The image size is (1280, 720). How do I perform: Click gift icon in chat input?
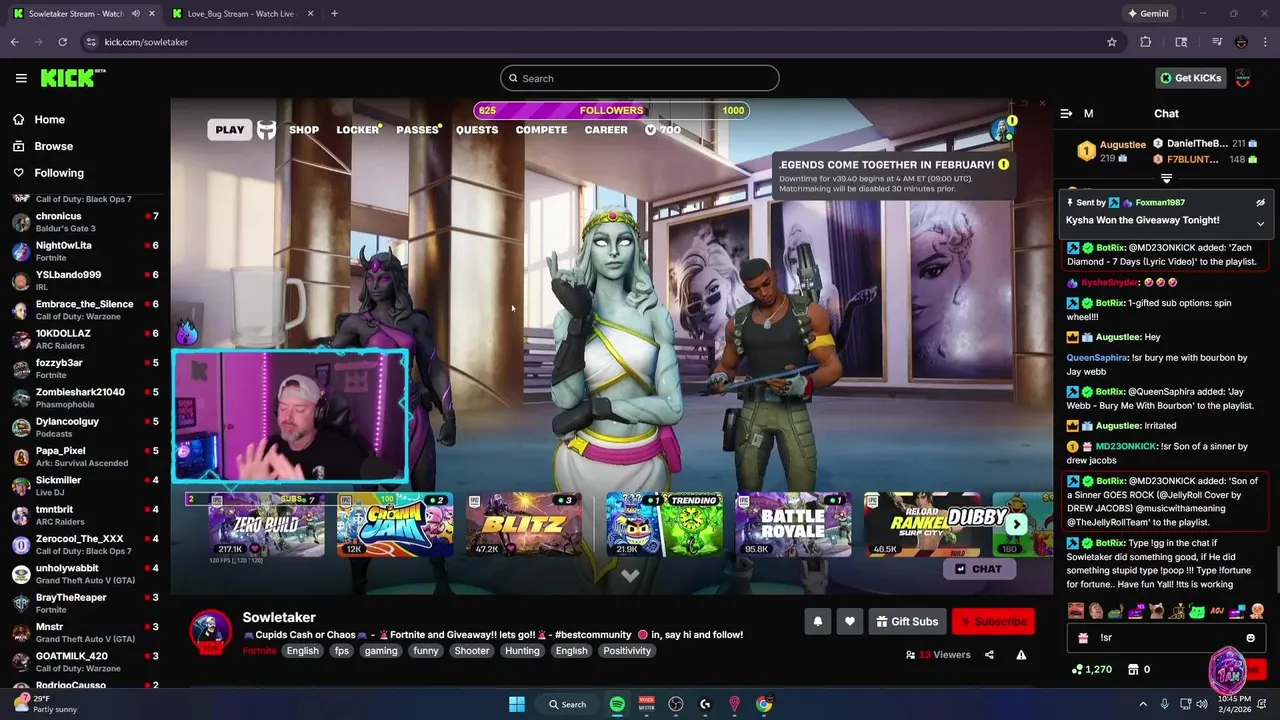click(x=1083, y=638)
